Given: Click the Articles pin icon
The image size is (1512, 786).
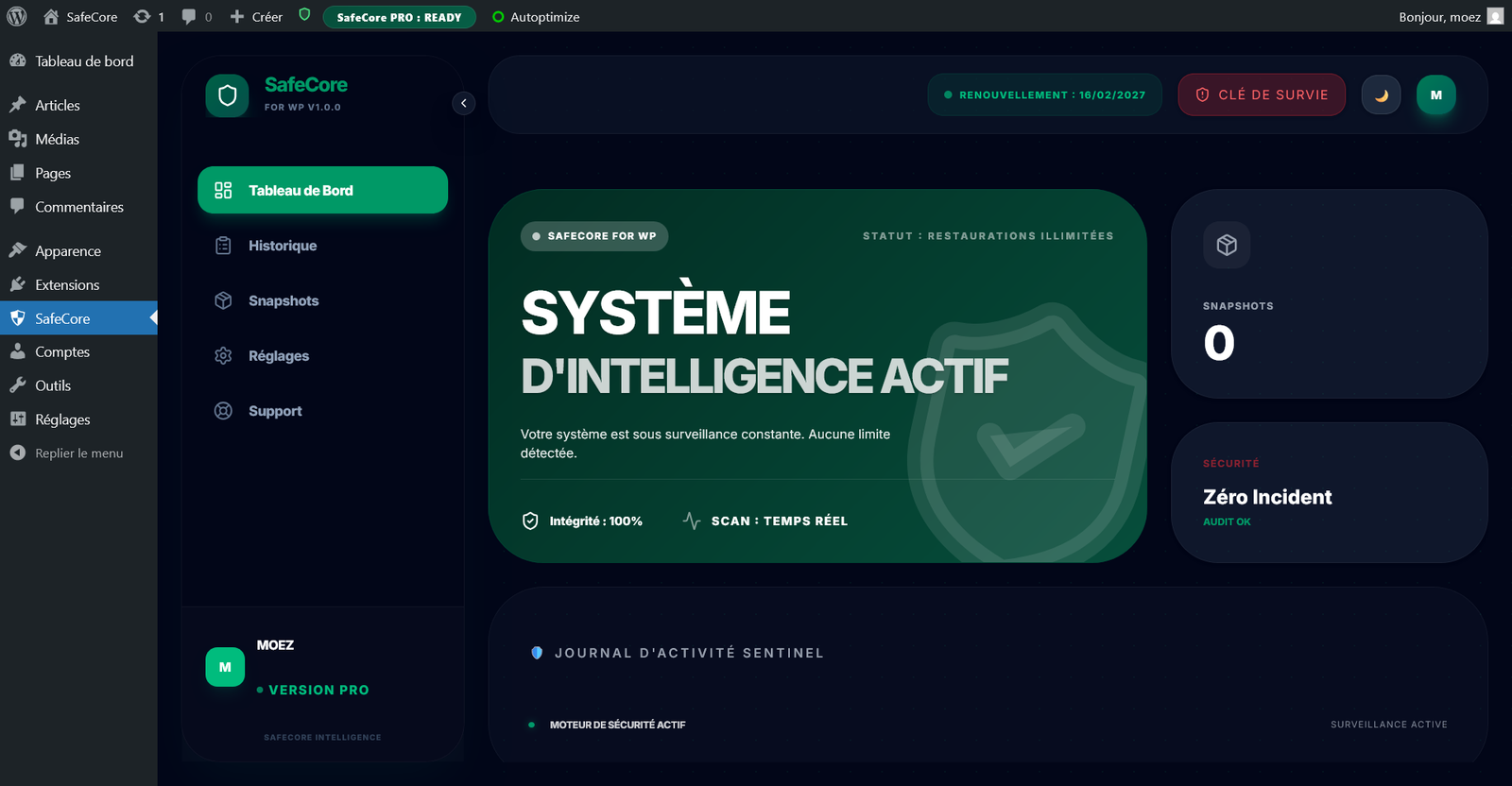Looking at the screenshot, I should pos(17,105).
